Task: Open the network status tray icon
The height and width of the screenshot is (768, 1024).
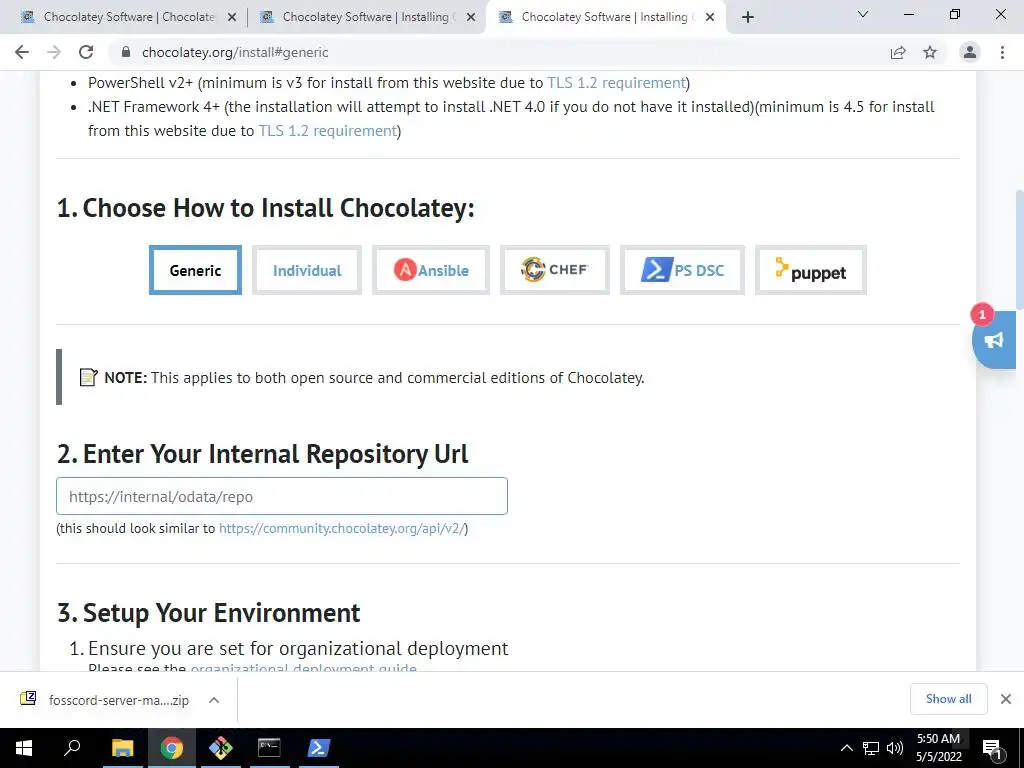Action: (x=871, y=748)
